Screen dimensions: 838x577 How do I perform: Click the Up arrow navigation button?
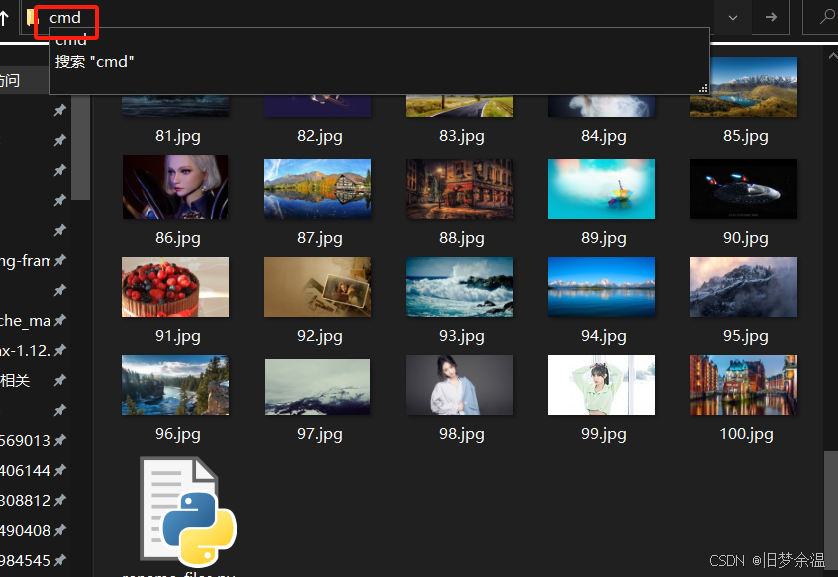click(5, 17)
